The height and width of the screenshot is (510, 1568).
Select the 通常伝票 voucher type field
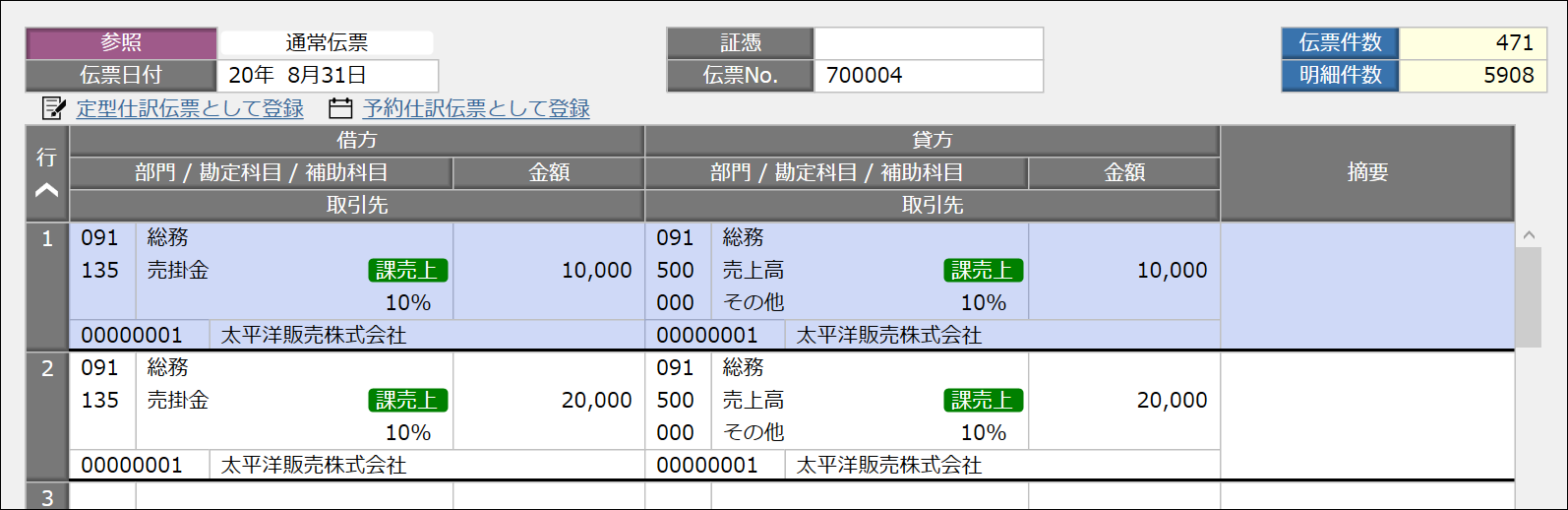click(x=327, y=43)
